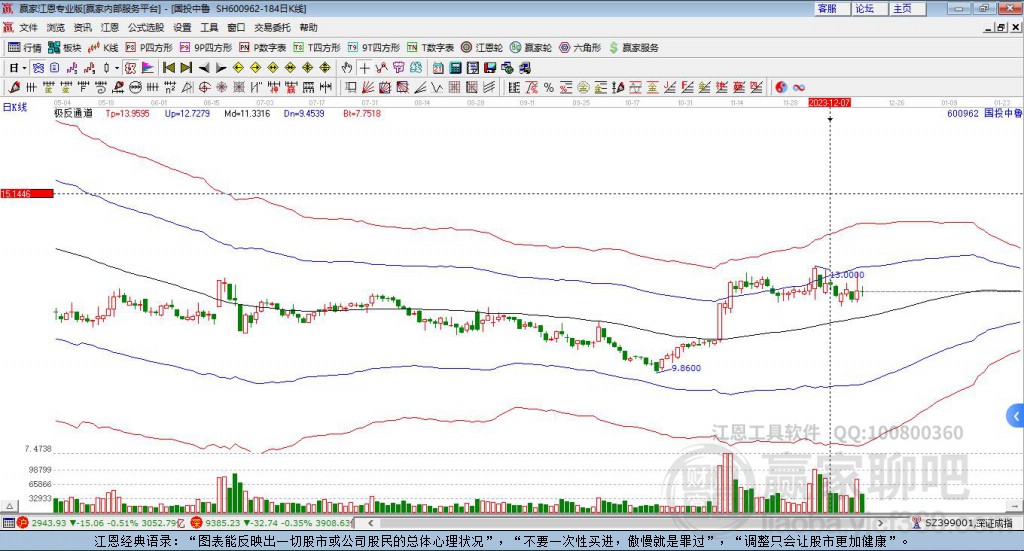This screenshot has height=551, width=1024.
Task: Jump to last bar icon
Action: click(x=186, y=68)
